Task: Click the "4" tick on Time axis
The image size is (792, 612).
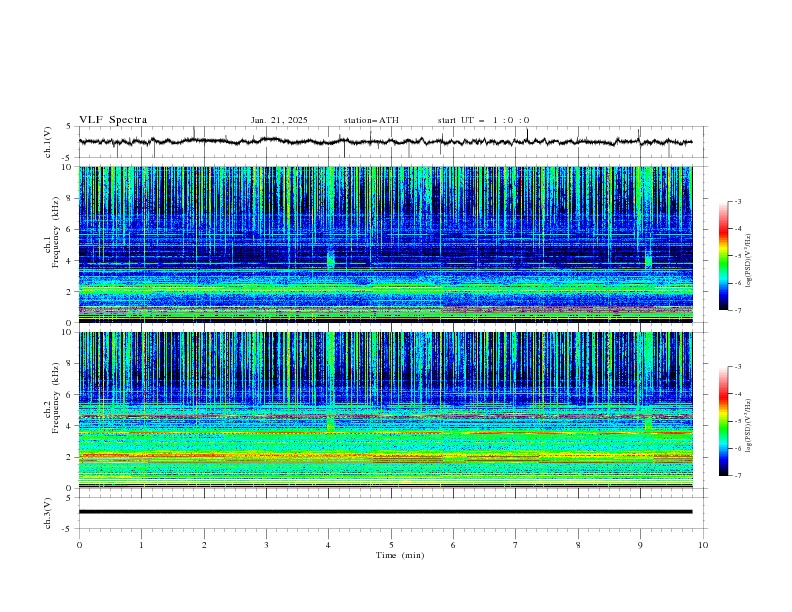Action: click(328, 545)
